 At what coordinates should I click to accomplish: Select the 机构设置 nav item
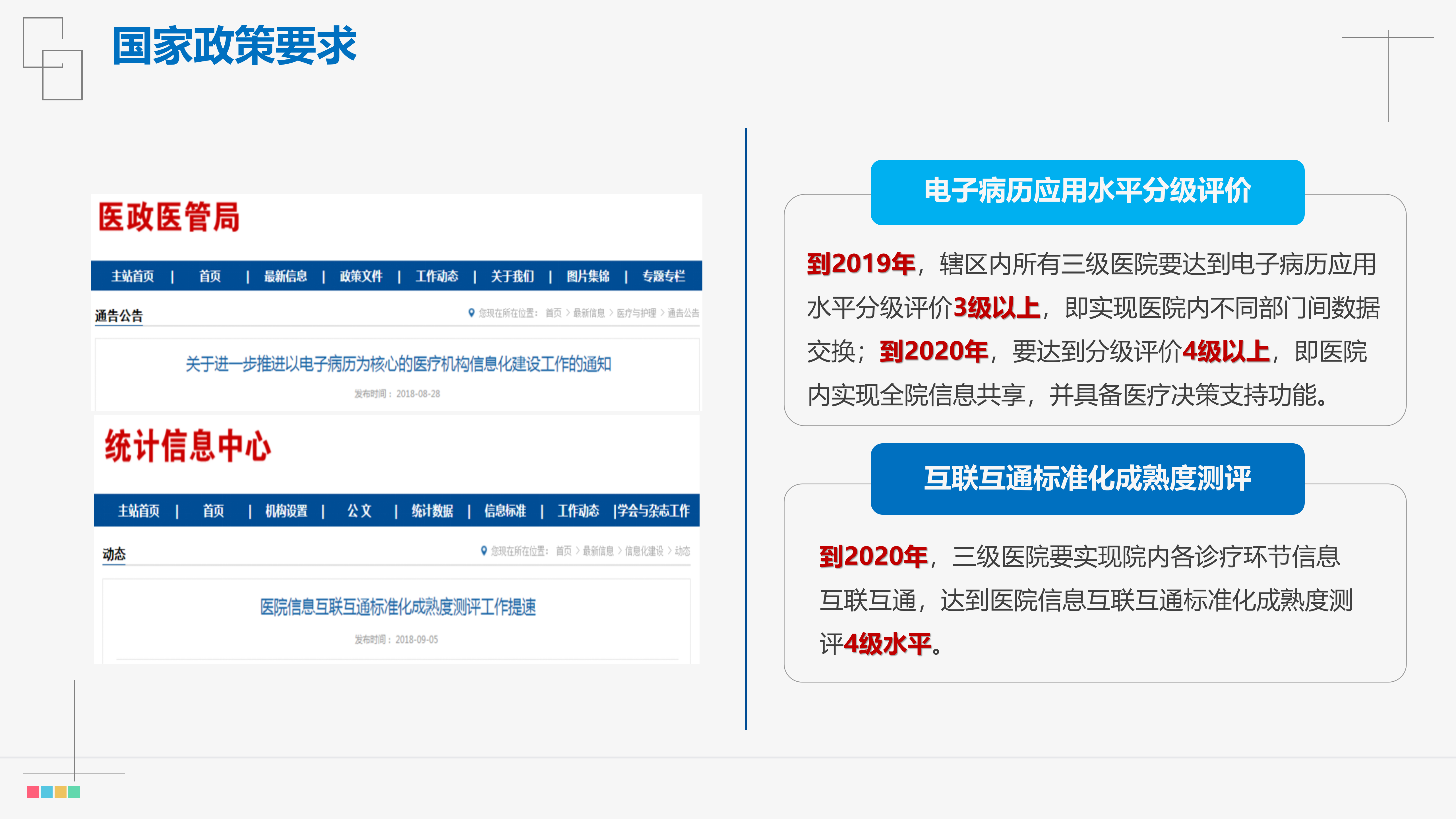click(288, 512)
